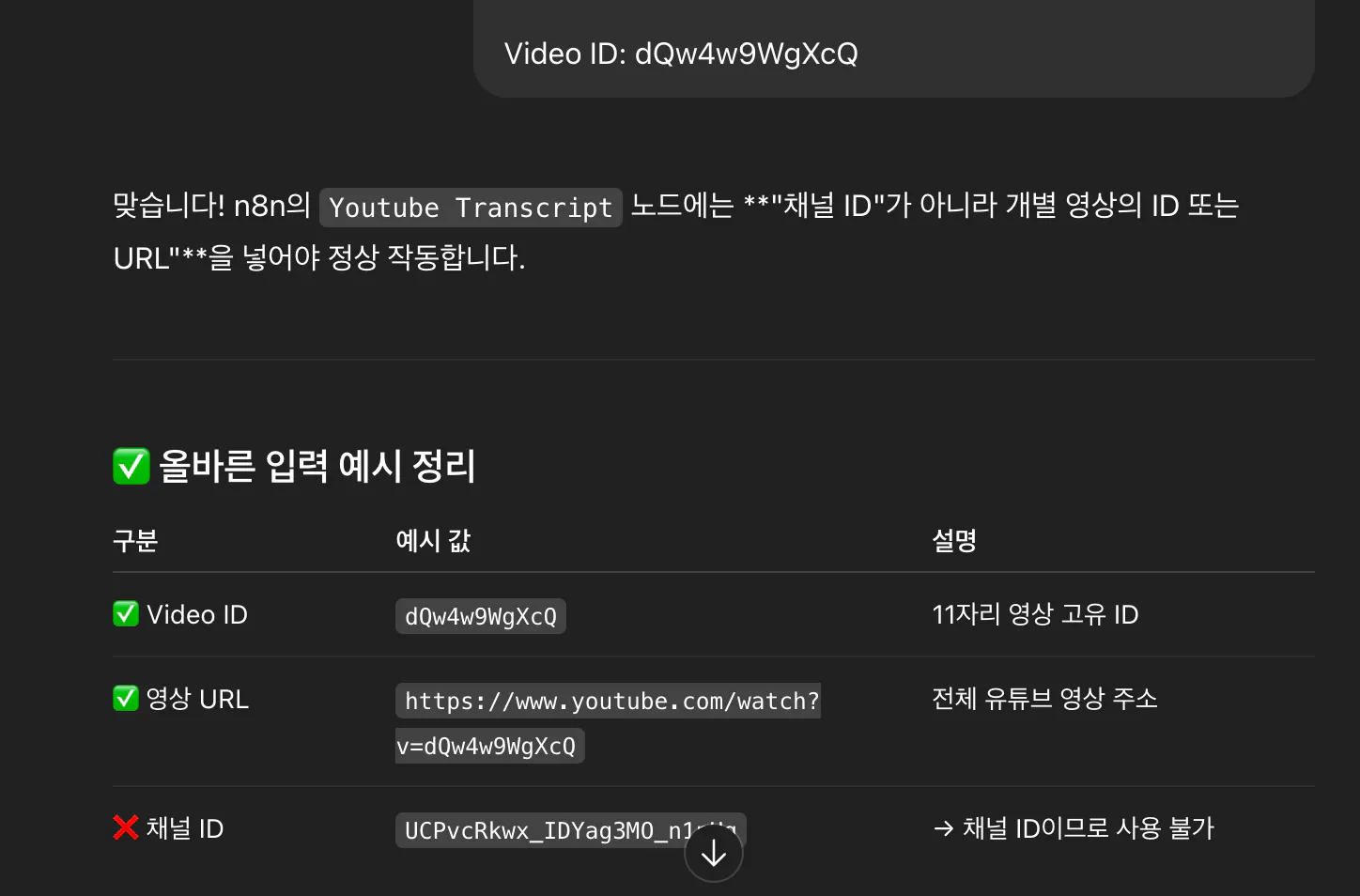
Task: Click the 맞습니다 reply paragraph text
Action: click(x=676, y=230)
